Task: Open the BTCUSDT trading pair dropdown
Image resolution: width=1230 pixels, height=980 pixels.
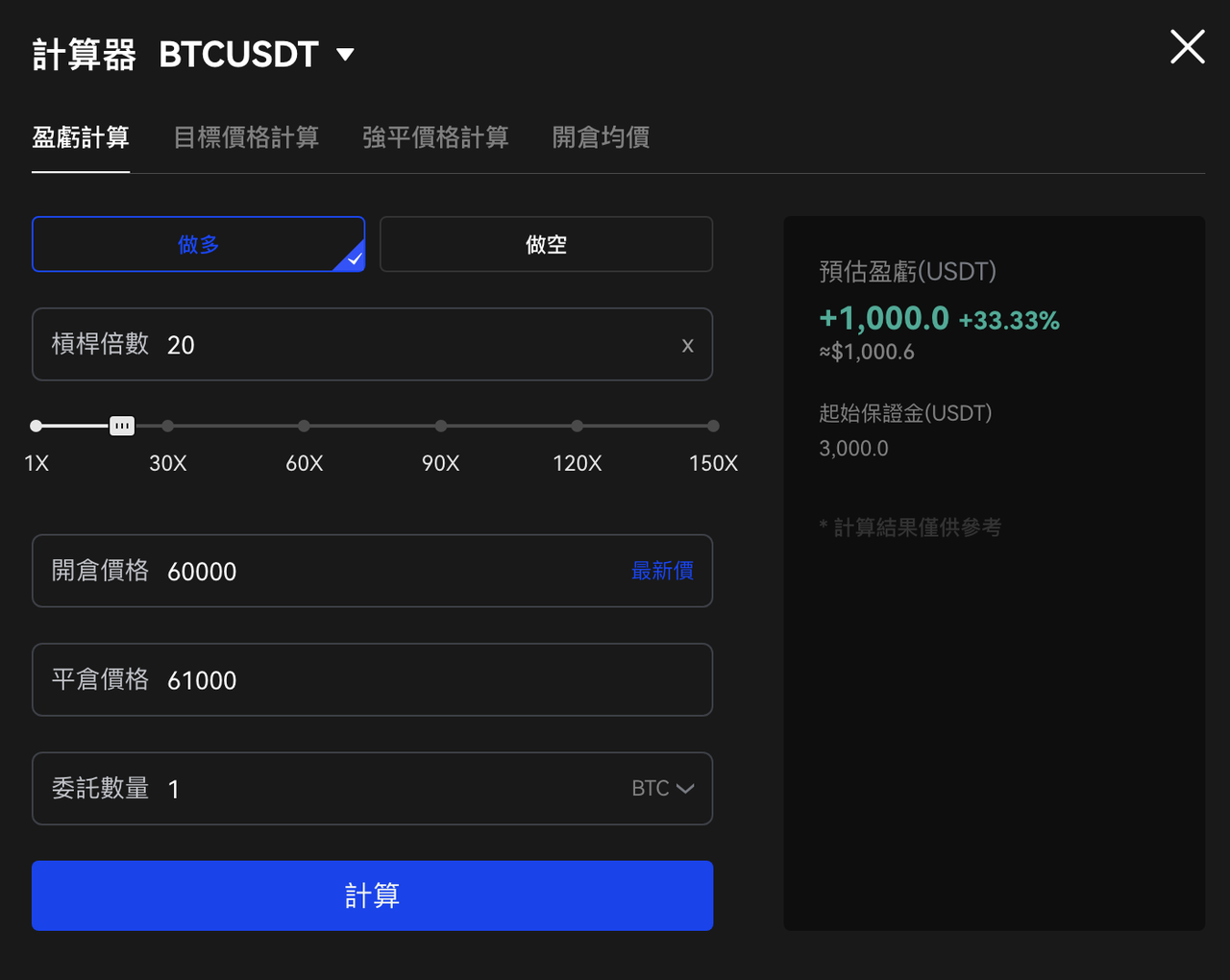Action: click(345, 55)
